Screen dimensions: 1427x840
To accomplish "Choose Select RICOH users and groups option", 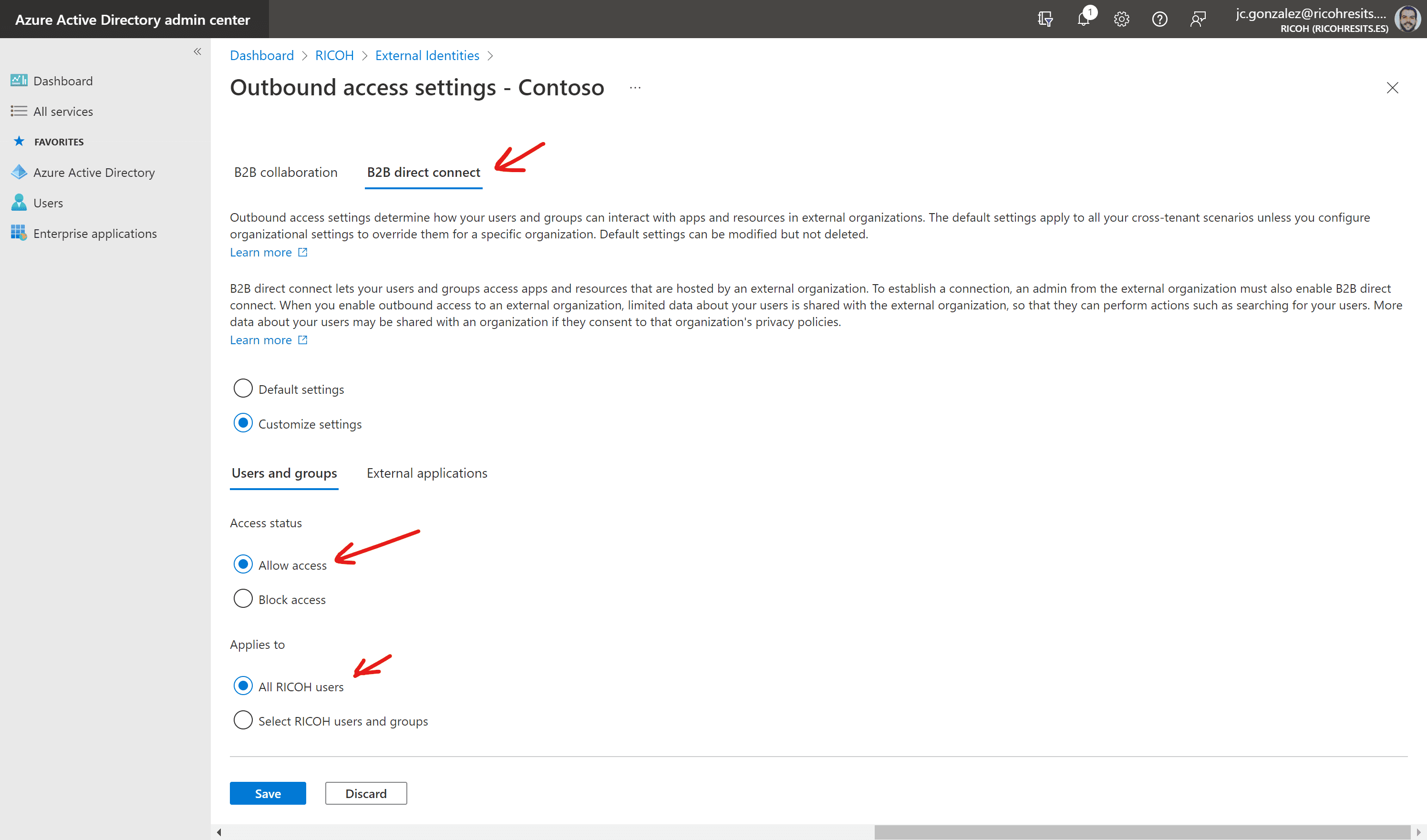I will 243,720.
